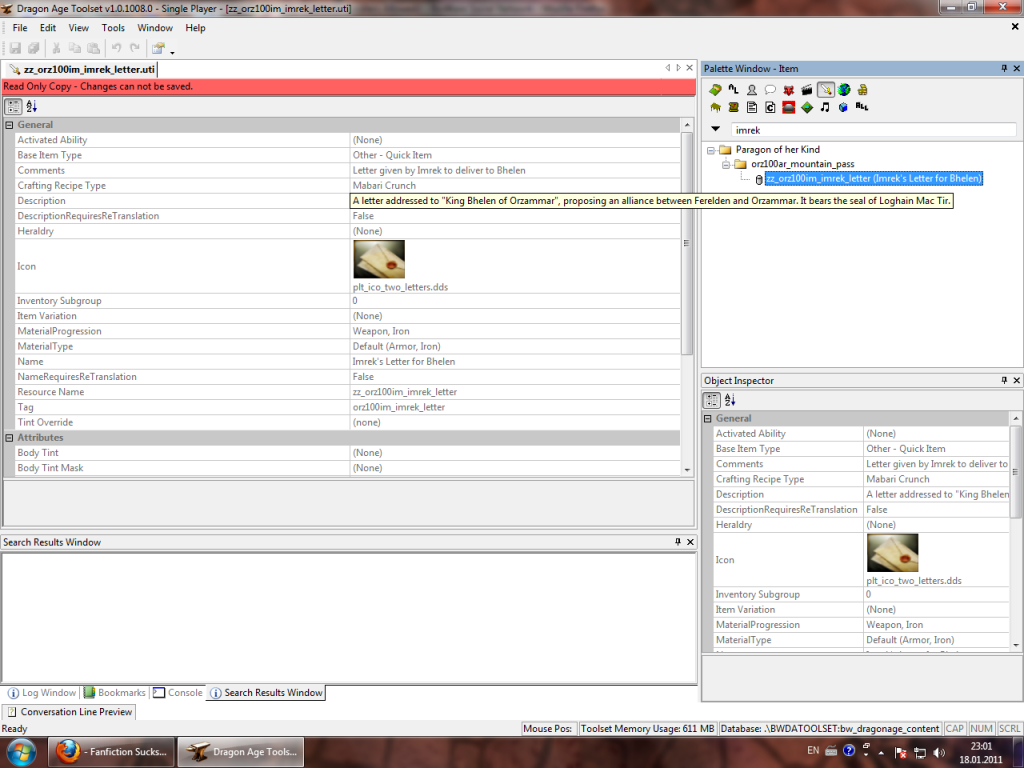1024x768 pixels.
Task: Select the music note palette icon
Action: pos(825,107)
